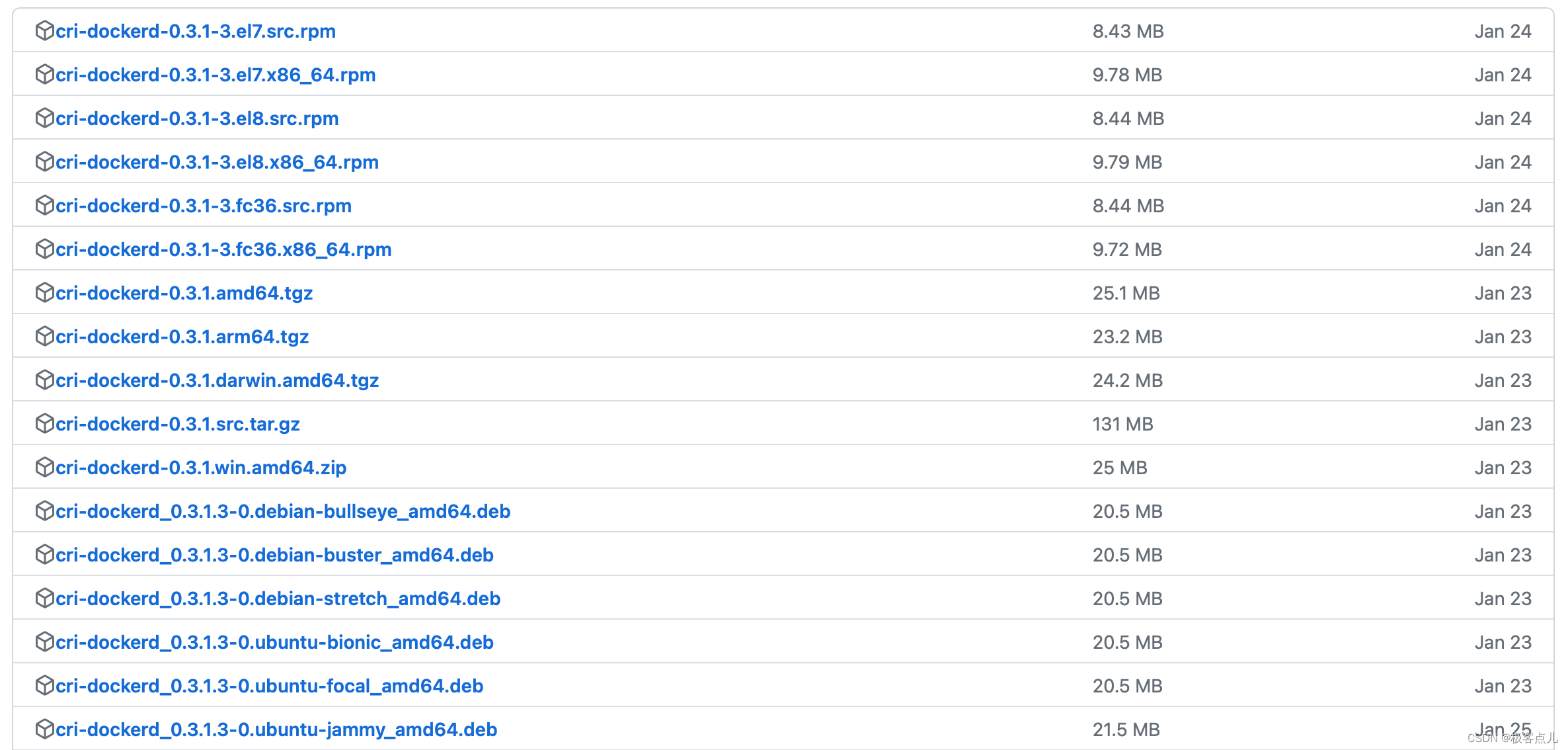Click the 24.2 MB file size
Screen dimensions: 1568x750
point(1127,380)
